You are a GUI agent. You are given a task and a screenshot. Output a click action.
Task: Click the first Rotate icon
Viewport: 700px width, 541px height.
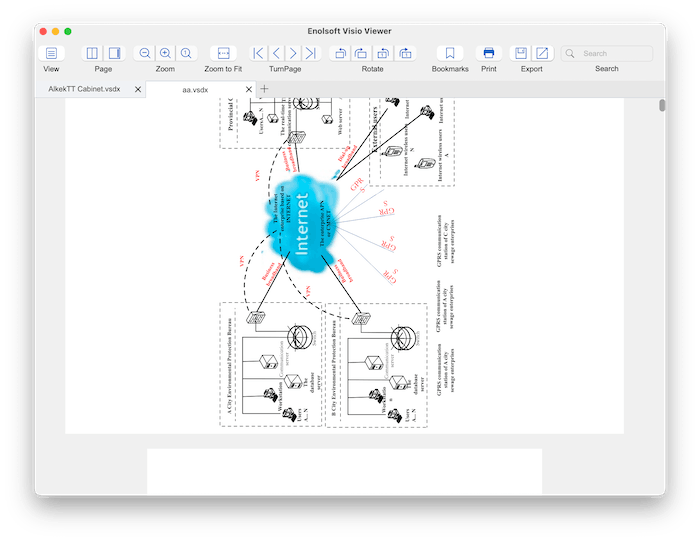coord(340,53)
